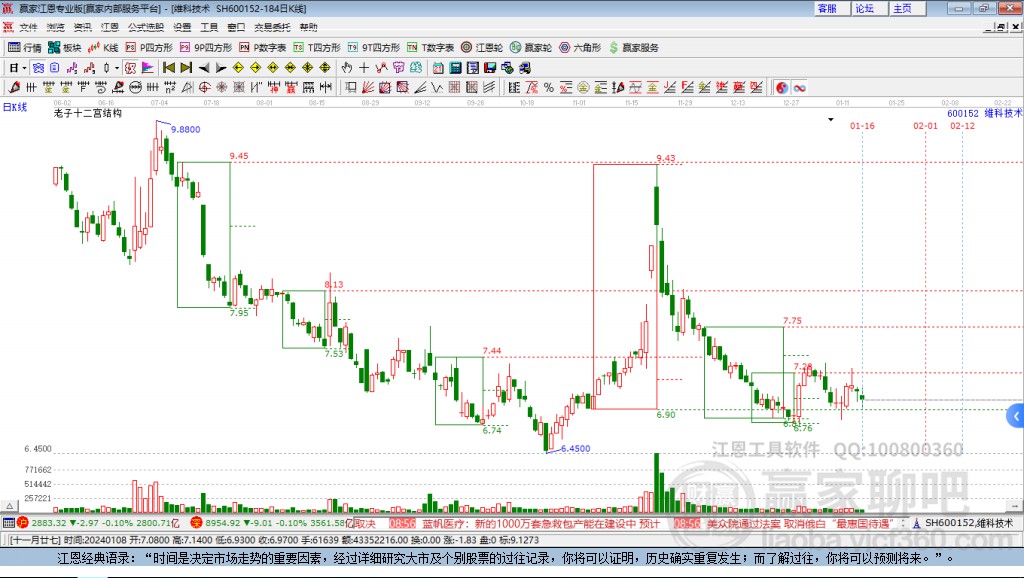The width and height of the screenshot is (1024, 578).
Task: Open T数字表 time number table
Action: tap(430, 48)
